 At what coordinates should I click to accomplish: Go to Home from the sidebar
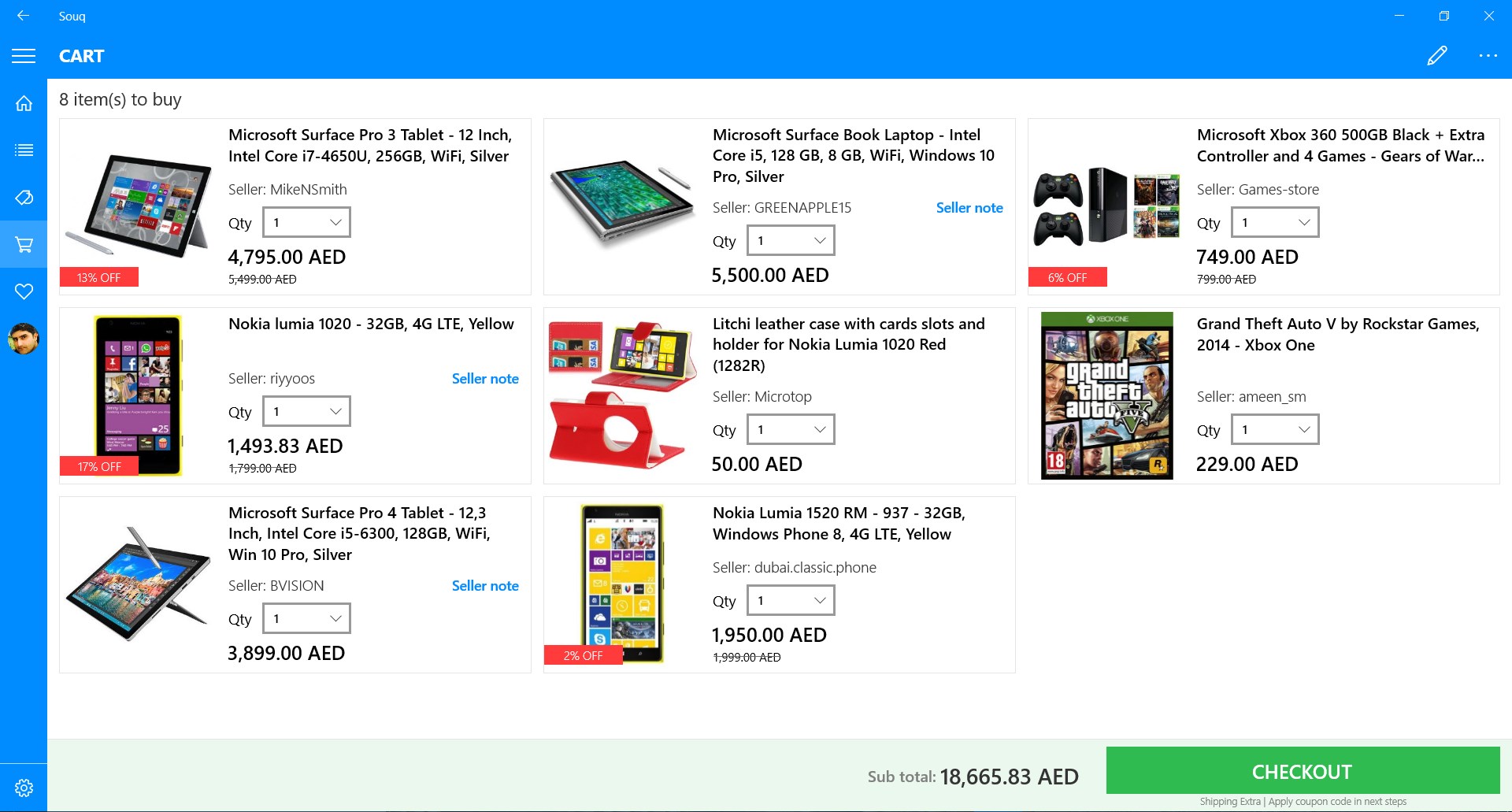(x=24, y=103)
